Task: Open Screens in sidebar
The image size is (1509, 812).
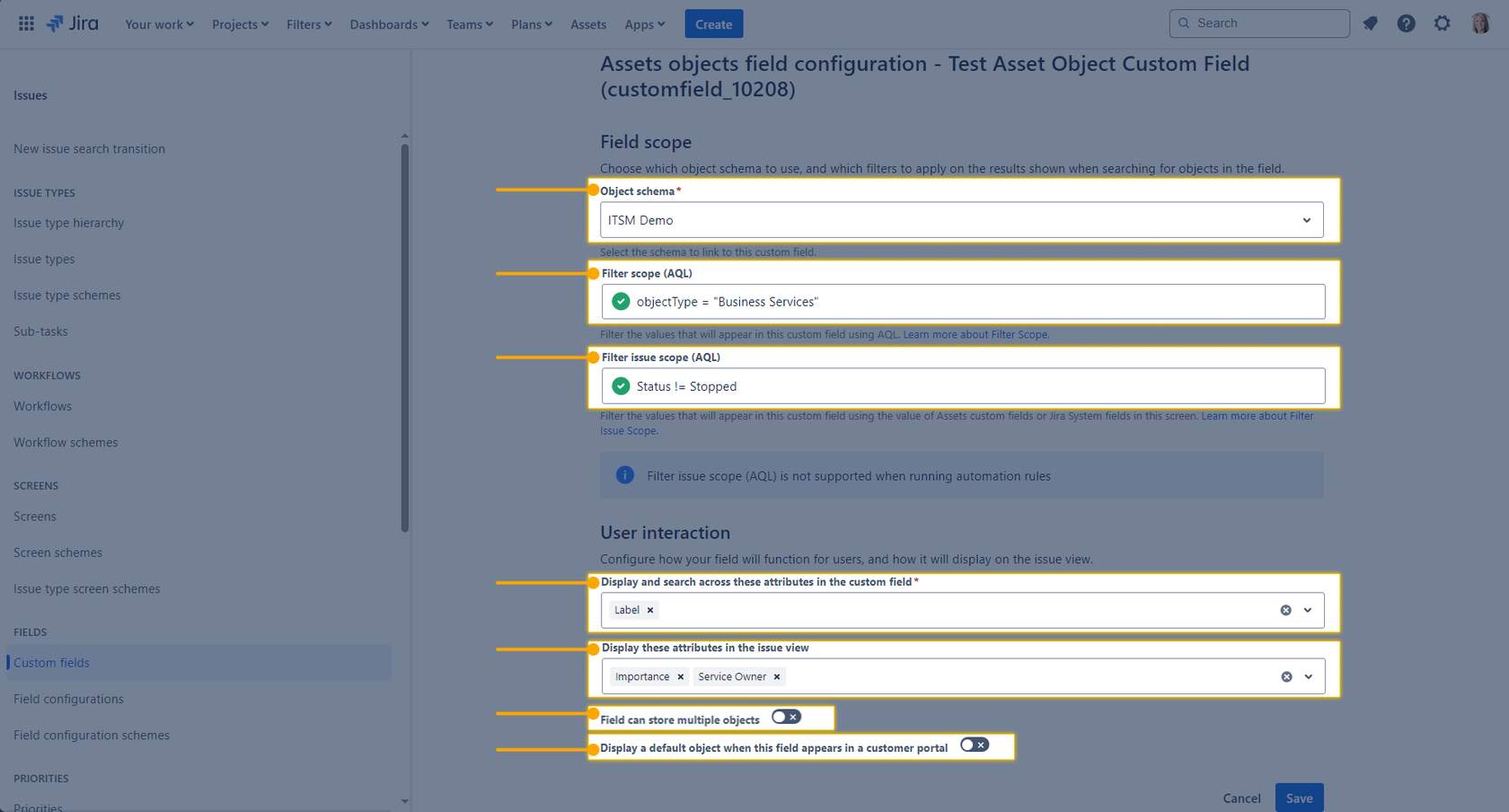Action: [34, 516]
